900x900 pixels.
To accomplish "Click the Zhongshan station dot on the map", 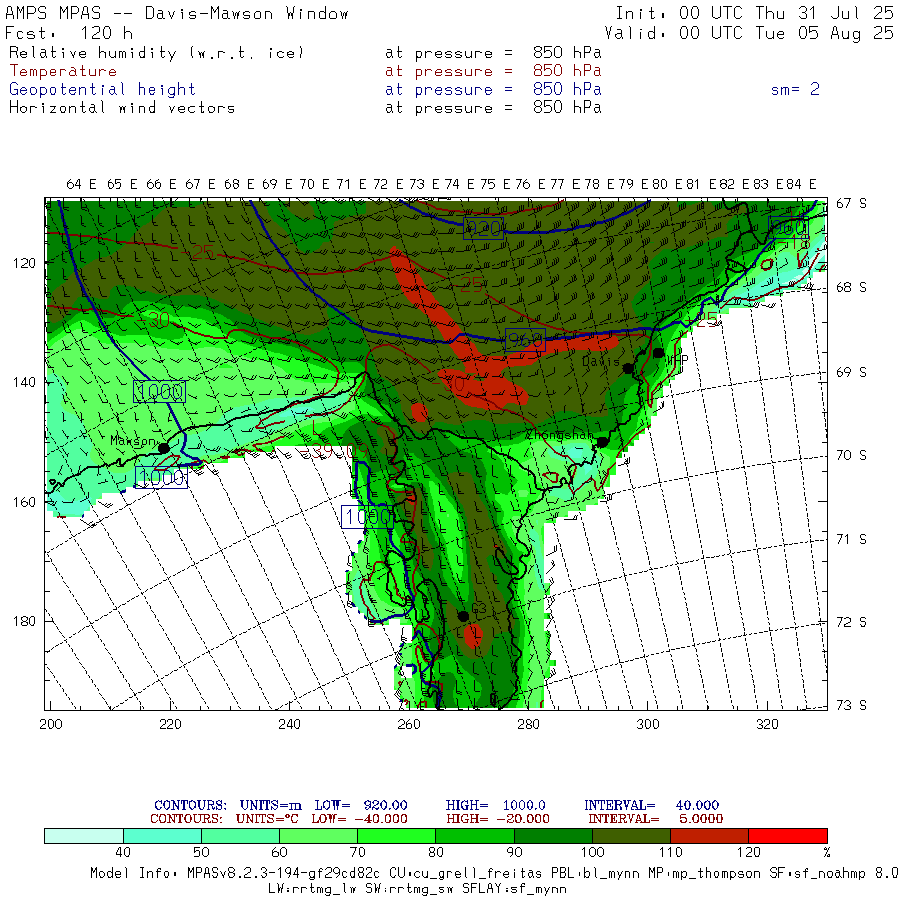I will (602, 442).
